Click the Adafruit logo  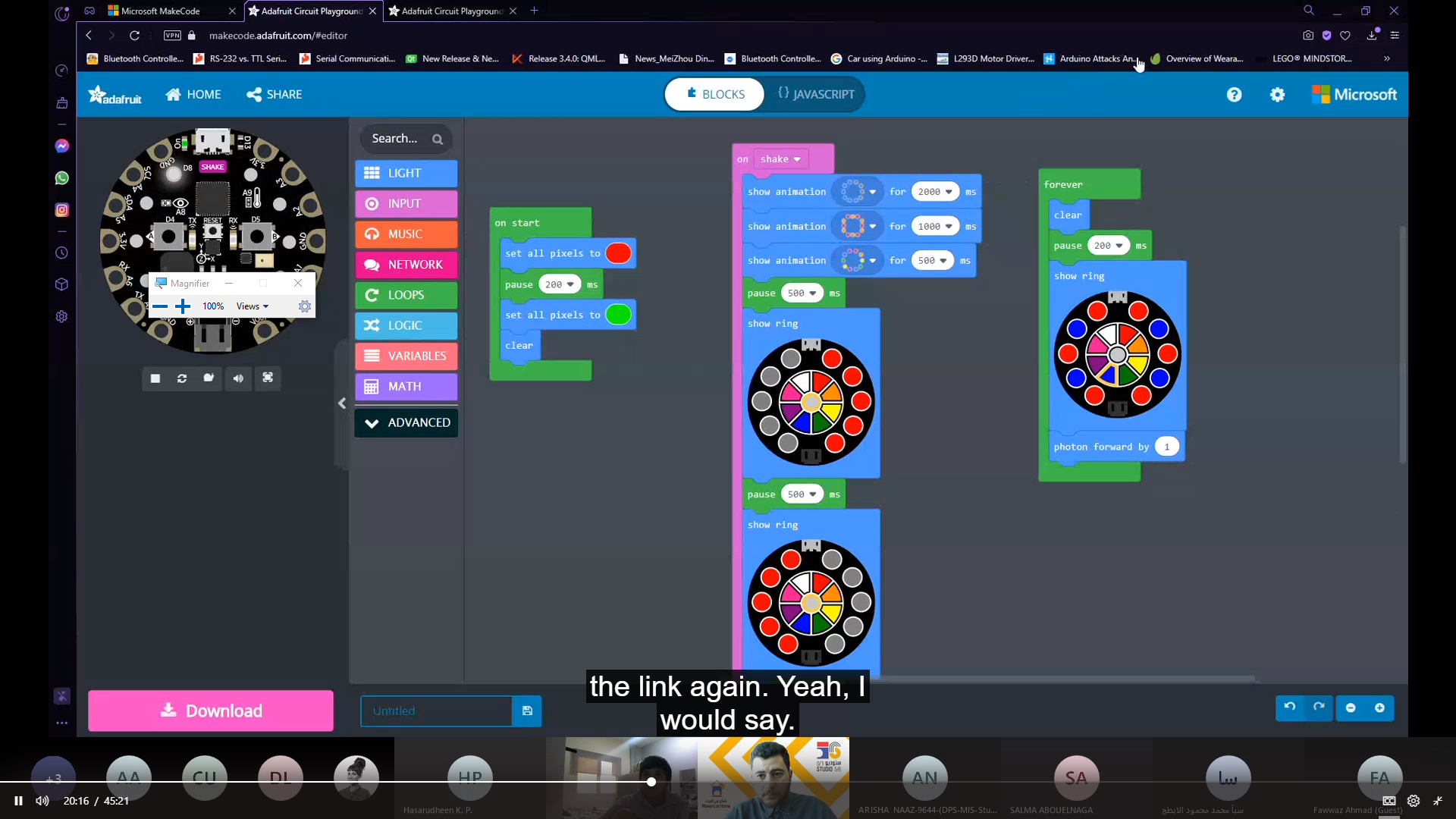(115, 95)
